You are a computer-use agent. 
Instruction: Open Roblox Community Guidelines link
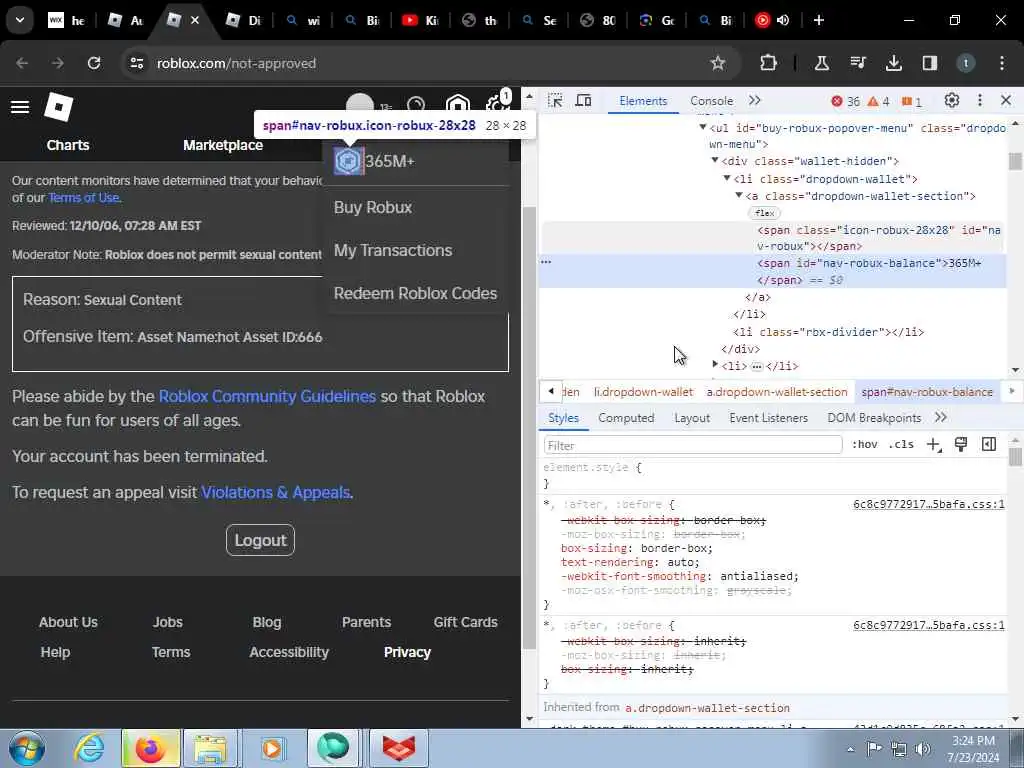tap(267, 396)
